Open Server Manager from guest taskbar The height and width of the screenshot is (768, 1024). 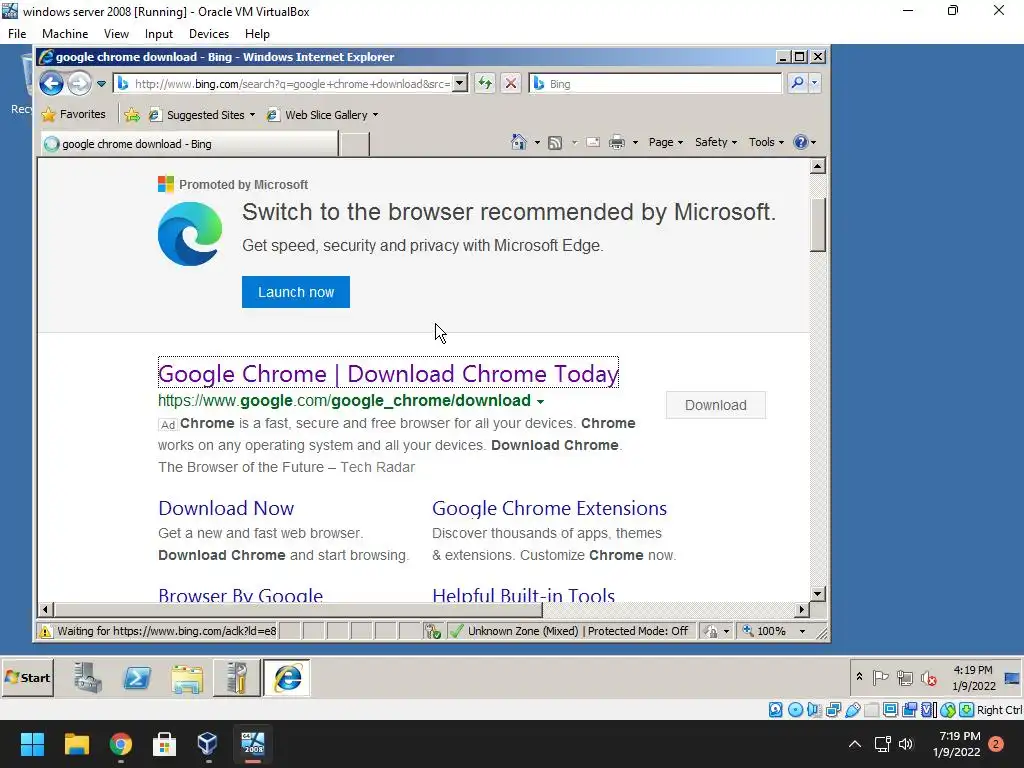(x=88, y=677)
